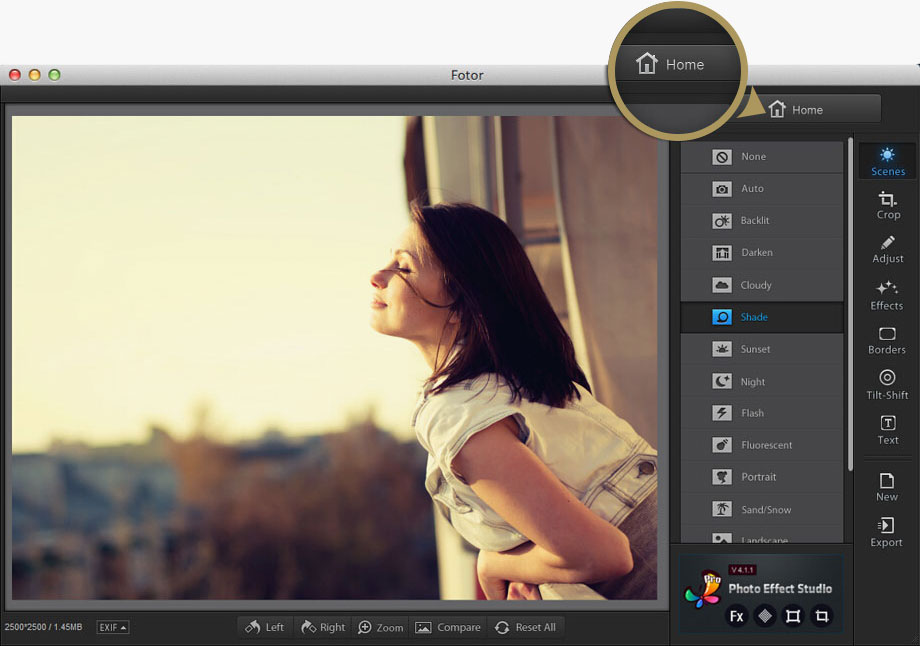
Task: Select the Night scene preset
Action: (x=762, y=381)
